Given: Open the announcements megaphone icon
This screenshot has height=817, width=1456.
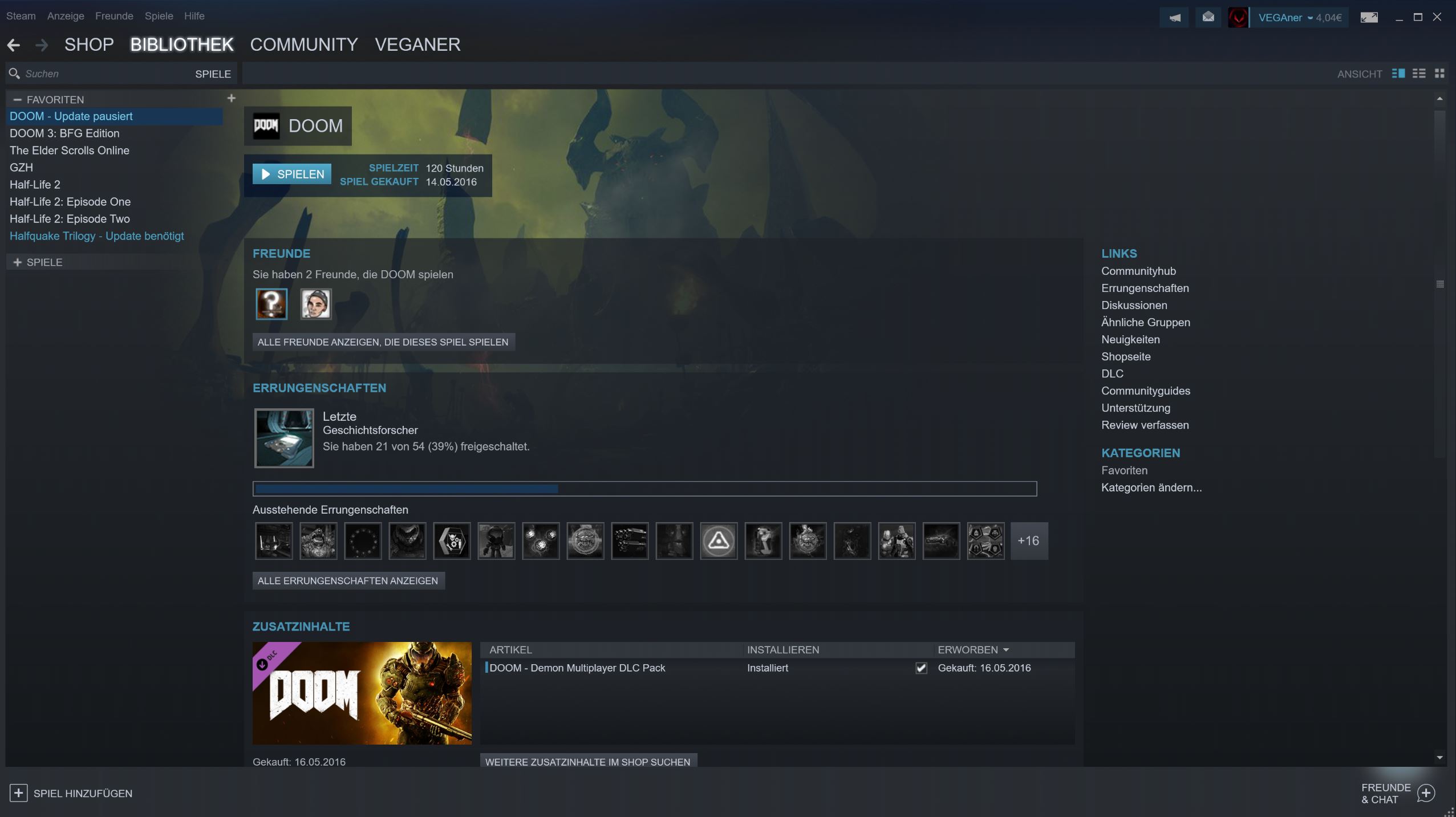Looking at the screenshot, I should (1174, 18).
